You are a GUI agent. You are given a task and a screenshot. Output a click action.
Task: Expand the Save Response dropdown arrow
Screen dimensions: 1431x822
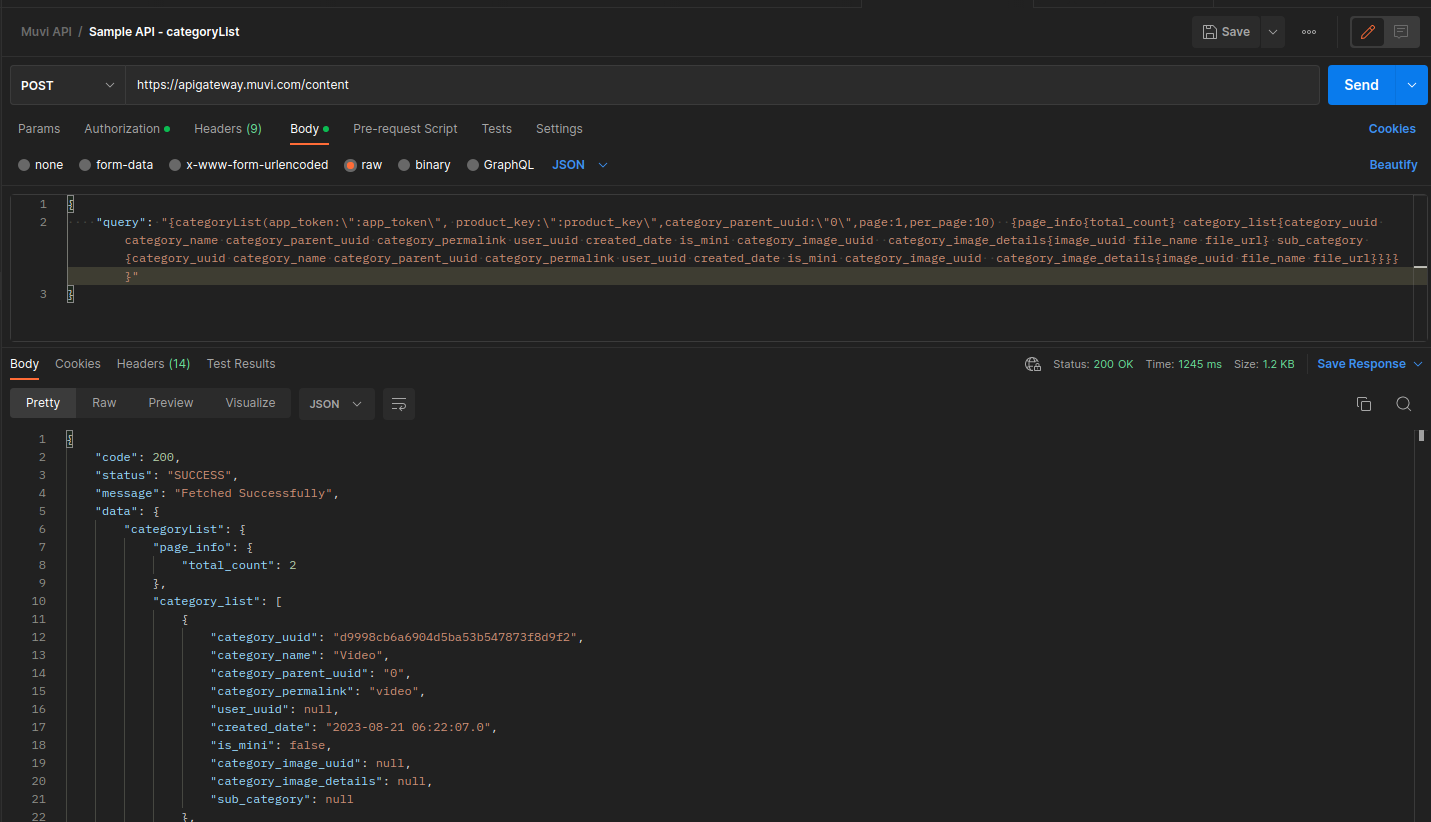click(x=1418, y=364)
